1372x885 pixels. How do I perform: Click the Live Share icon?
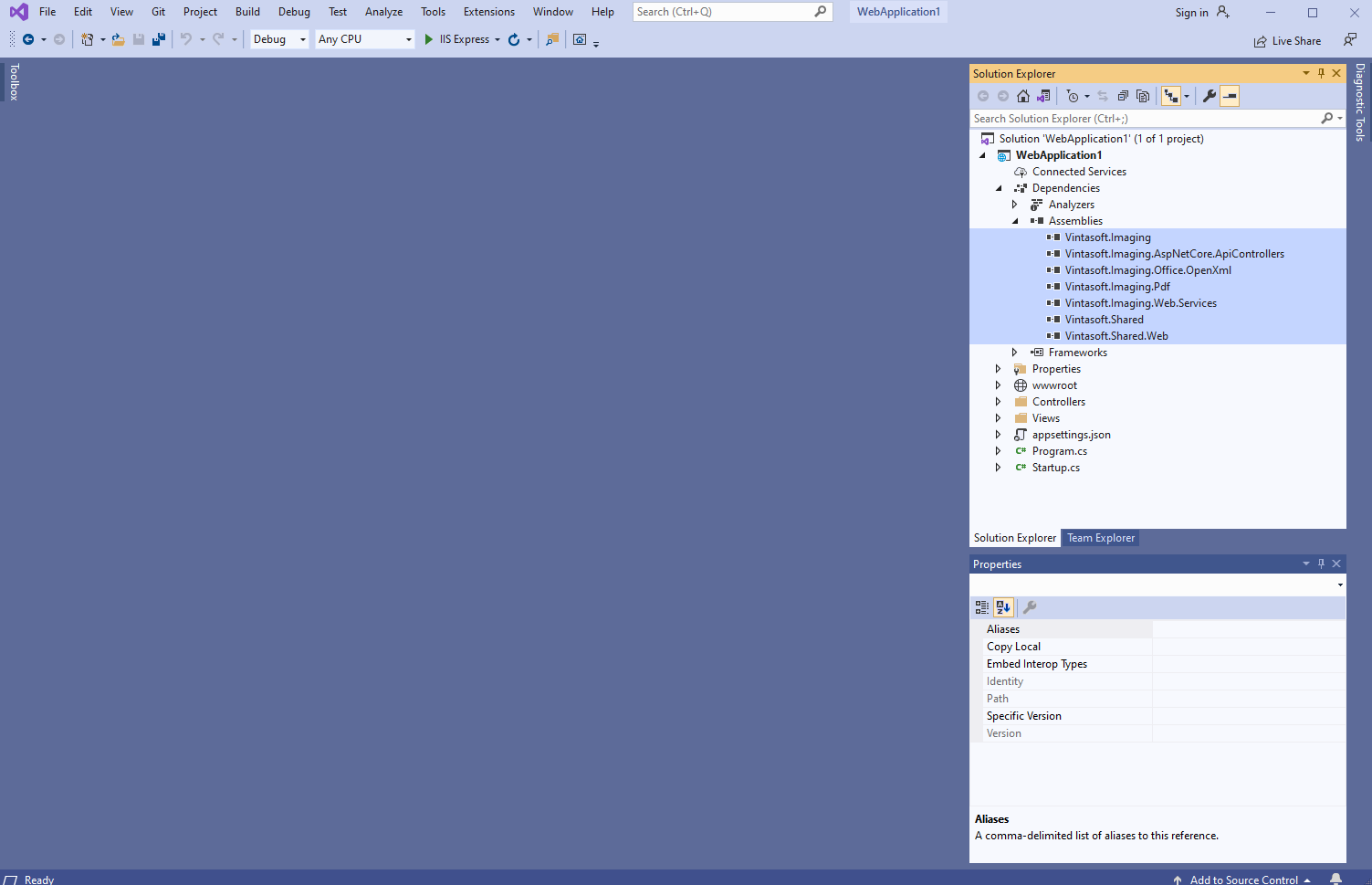pos(1261,41)
